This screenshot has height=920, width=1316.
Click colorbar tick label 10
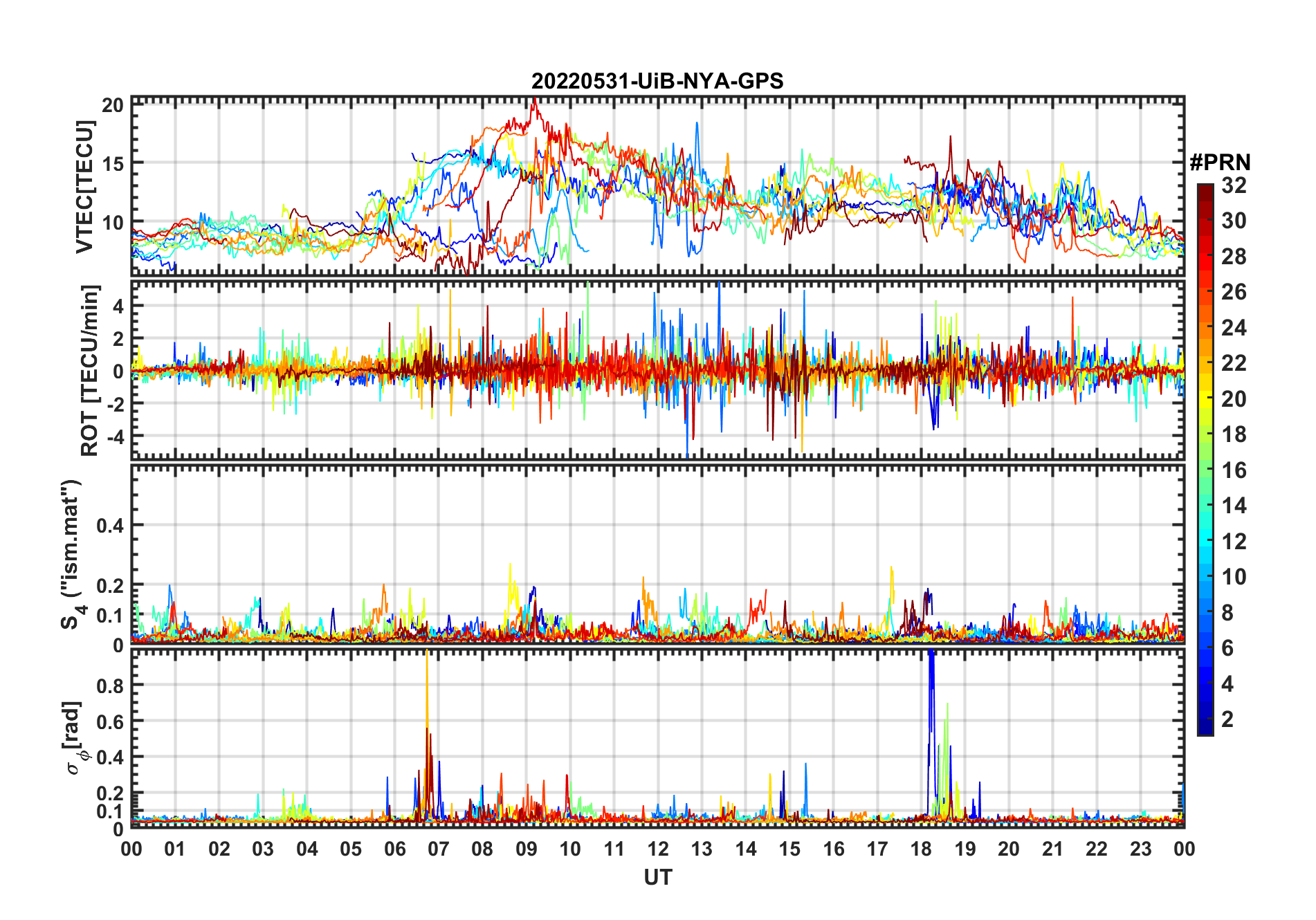point(1234,577)
